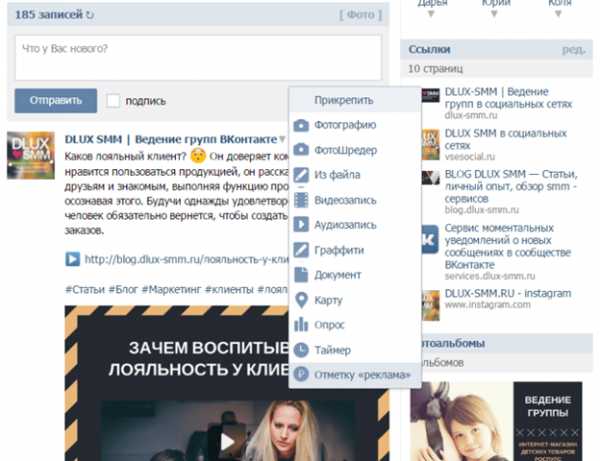
Task: Click the play icon beside Аудиозапись
Action: (x=301, y=225)
